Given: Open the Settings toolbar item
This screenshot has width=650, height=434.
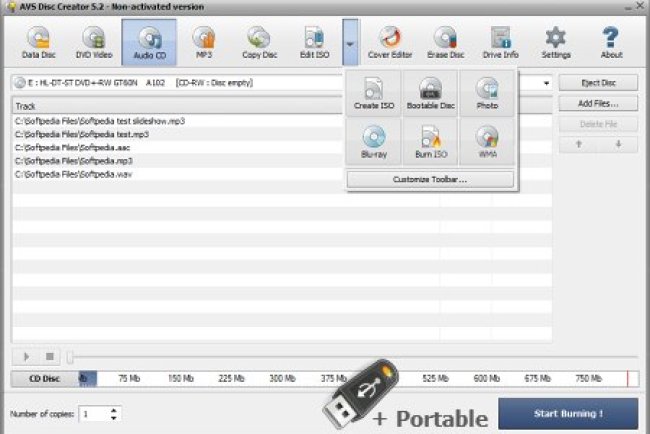Looking at the screenshot, I should (x=555, y=43).
